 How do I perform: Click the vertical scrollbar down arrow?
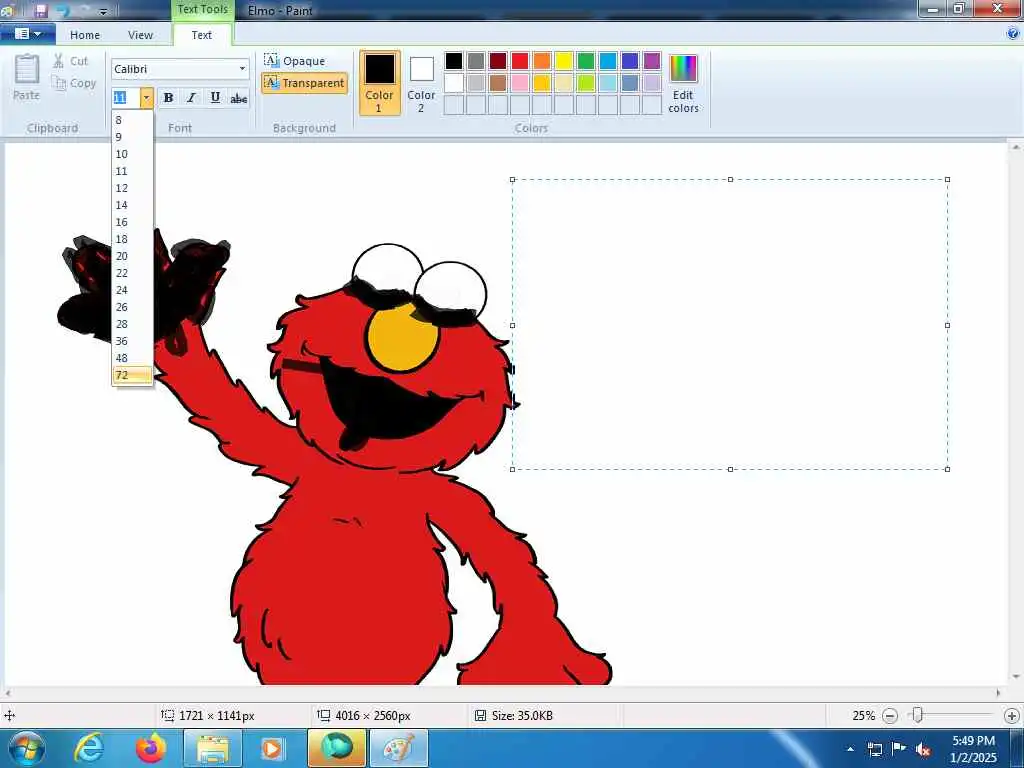pyautogui.click(x=1016, y=677)
